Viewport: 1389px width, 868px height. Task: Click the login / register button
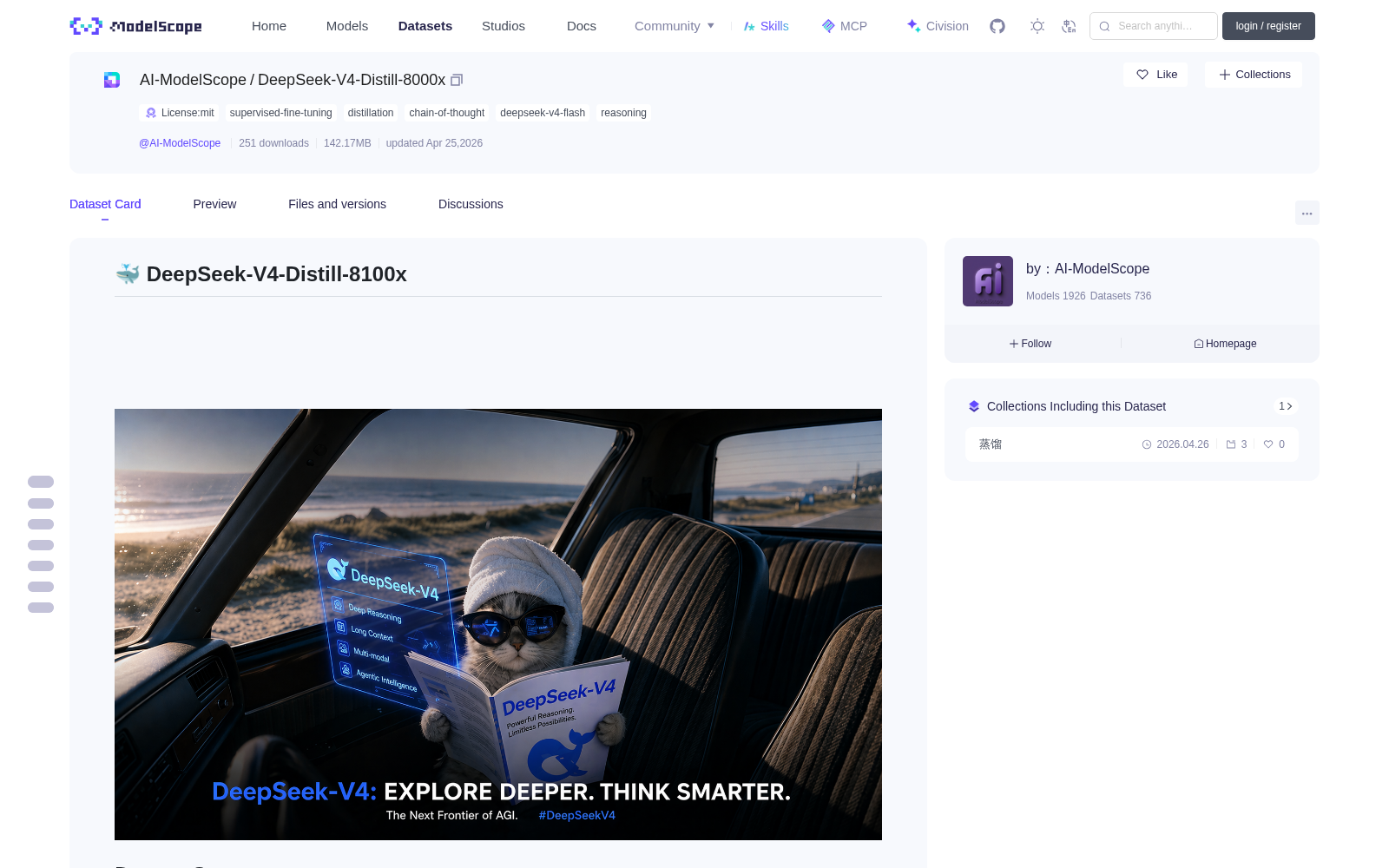[1268, 26]
